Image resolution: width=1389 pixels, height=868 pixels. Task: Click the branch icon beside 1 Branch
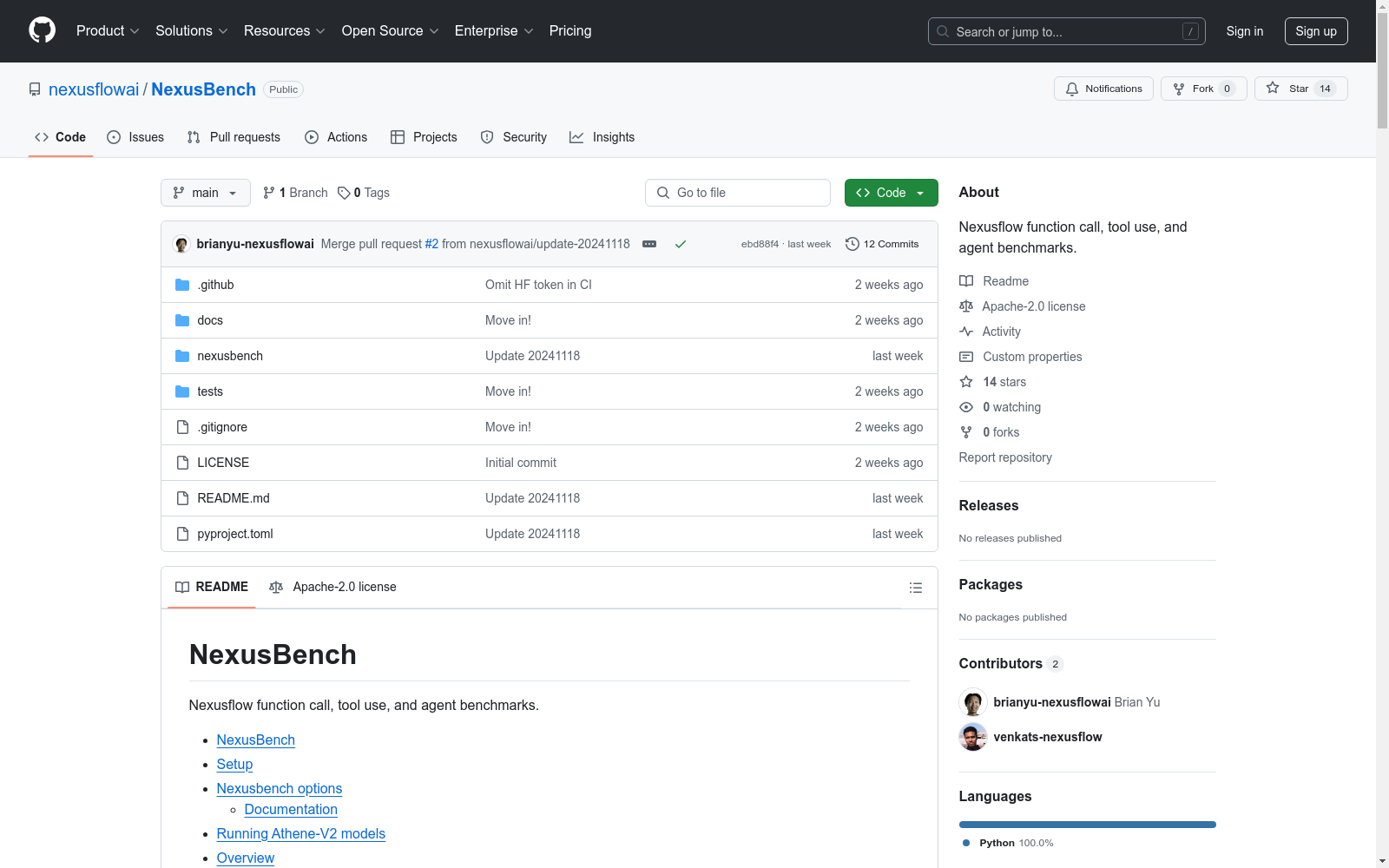point(269,193)
